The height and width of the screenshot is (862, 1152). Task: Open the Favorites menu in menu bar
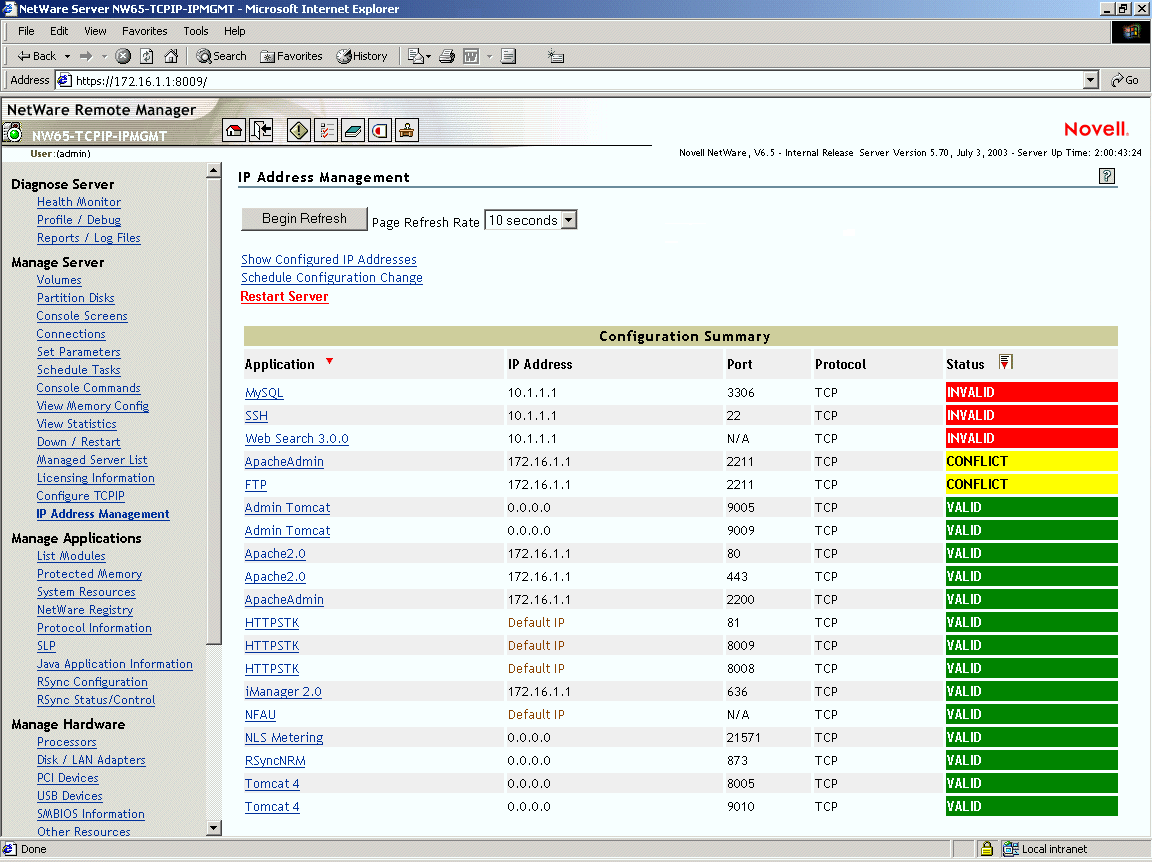[x=144, y=31]
